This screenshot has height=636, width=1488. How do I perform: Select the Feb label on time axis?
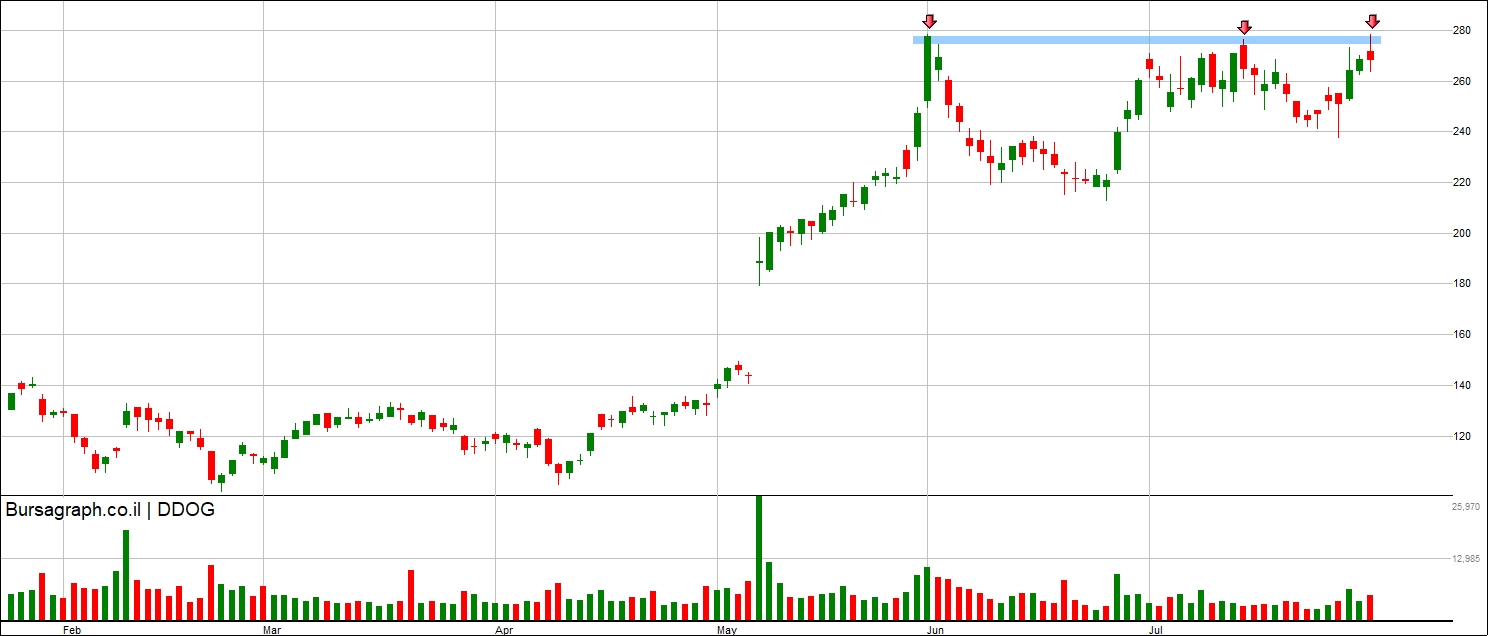[71, 630]
